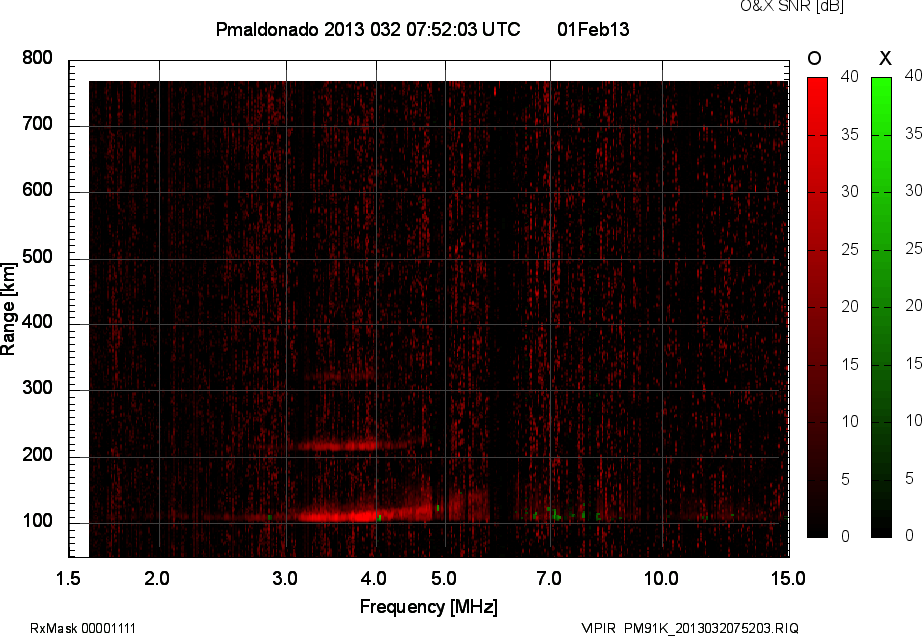922x636 pixels.
Task: Click the 40 label on the O colorbar
Action: tap(850, 76)
